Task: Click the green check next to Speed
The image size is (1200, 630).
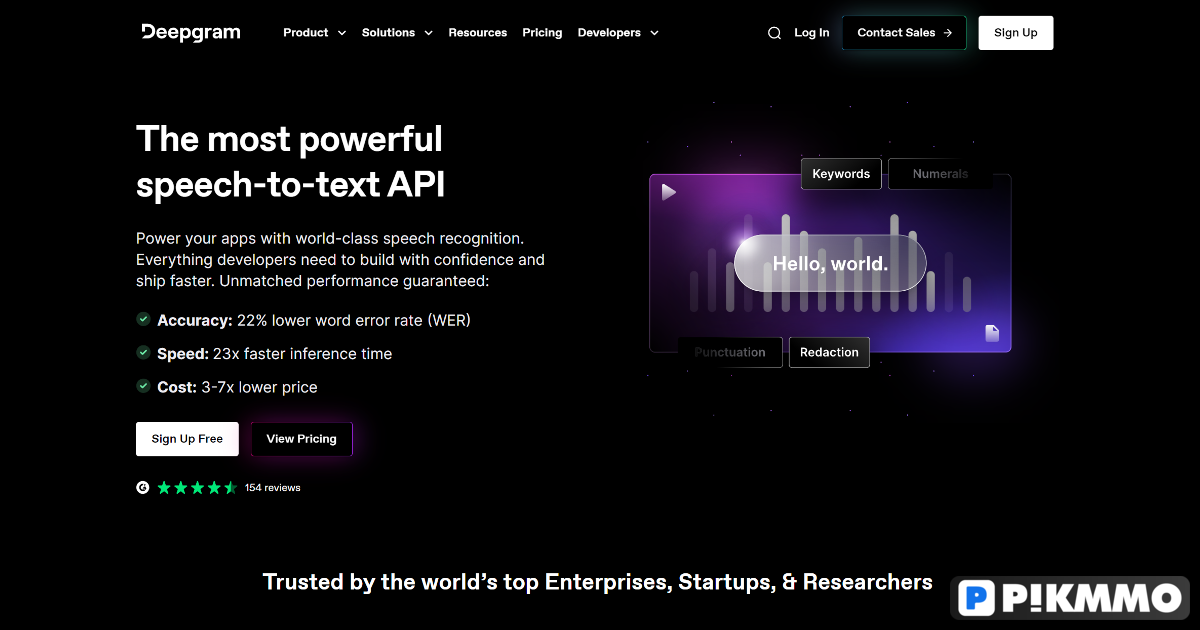Action: click(144, 353)
